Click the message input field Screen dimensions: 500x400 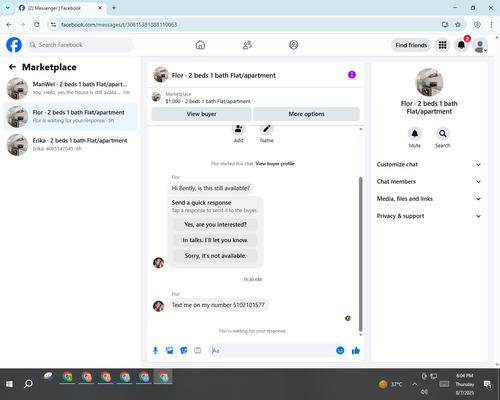[272, 351]
